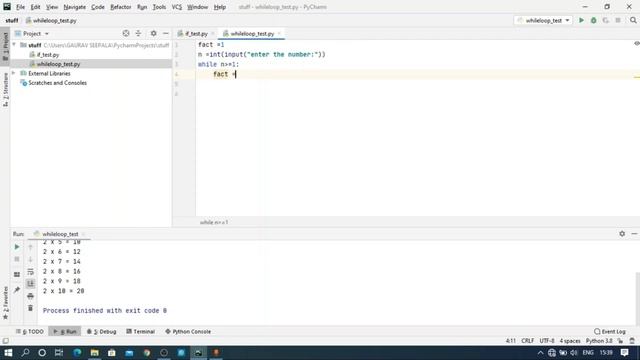Viewport: 640px width, 360px height.
Task: Print the Run console output
Action: coord(31,296)
